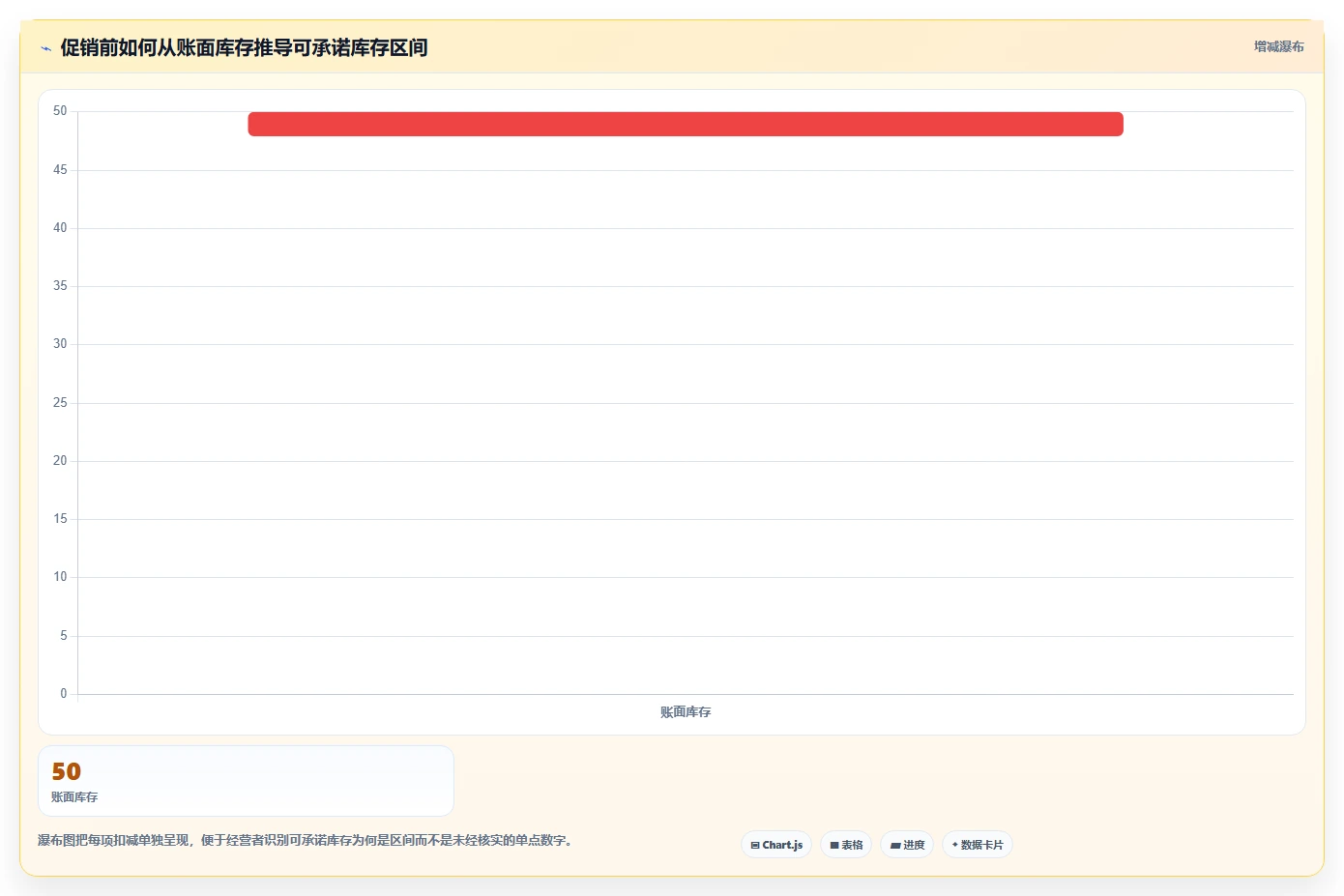Click the Chart.js chip

[x=776, y=845]
